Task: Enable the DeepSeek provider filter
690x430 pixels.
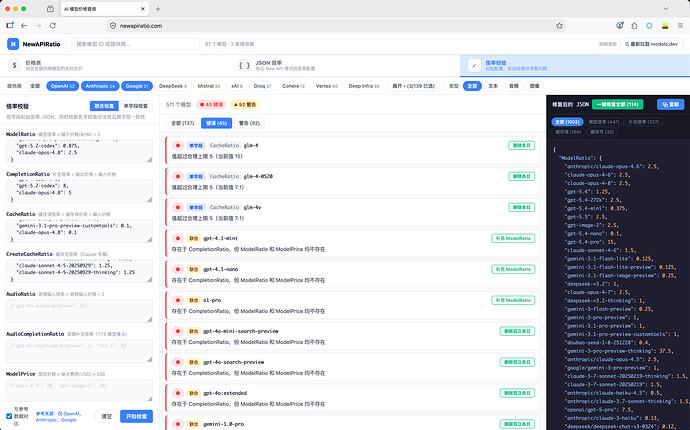Action: coord(172,86)
